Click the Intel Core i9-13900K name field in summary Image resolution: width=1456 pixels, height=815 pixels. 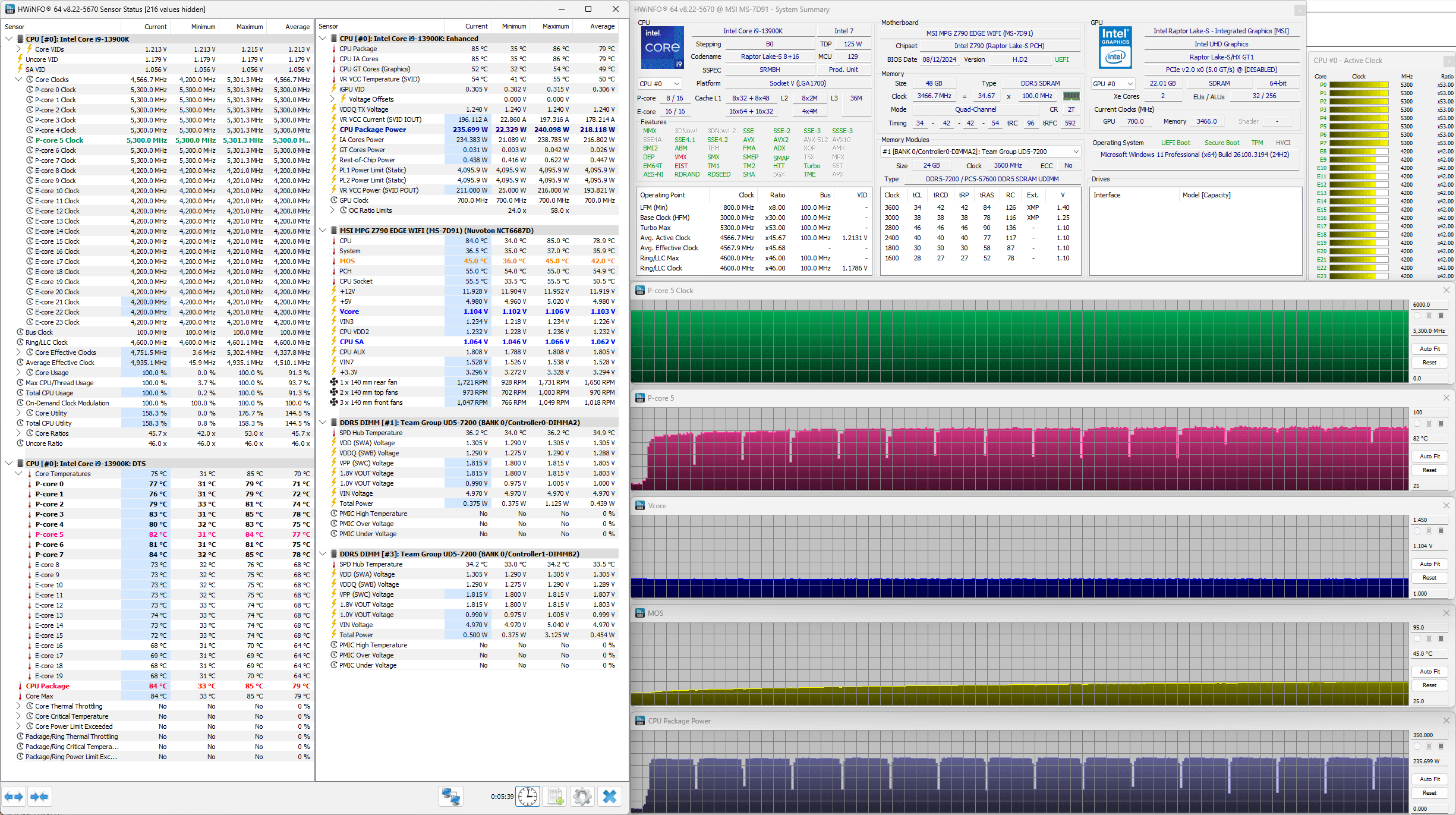(x=752, y=31)
